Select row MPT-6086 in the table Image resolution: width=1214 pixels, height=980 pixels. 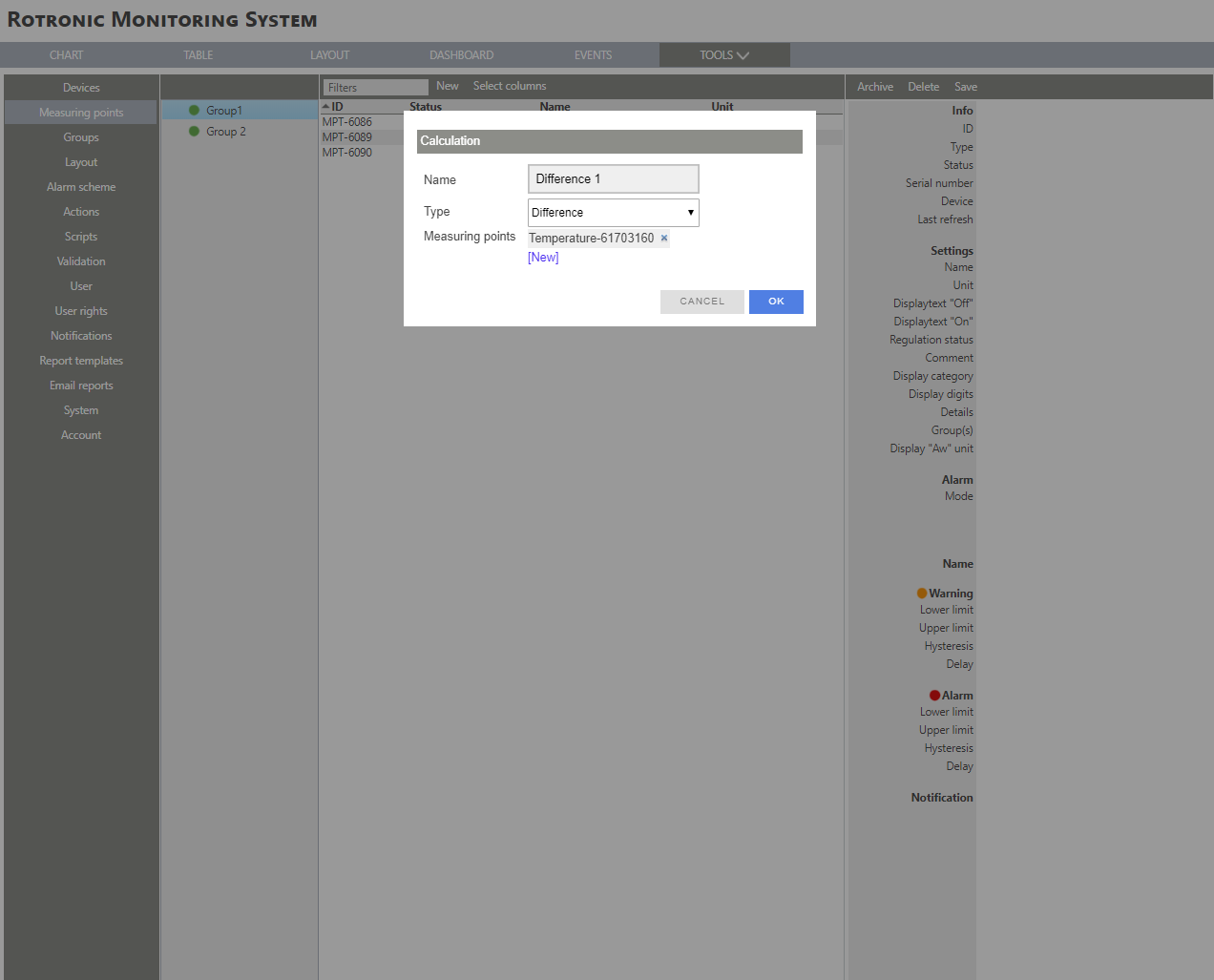pyautogui.click(x=347, y=122)
